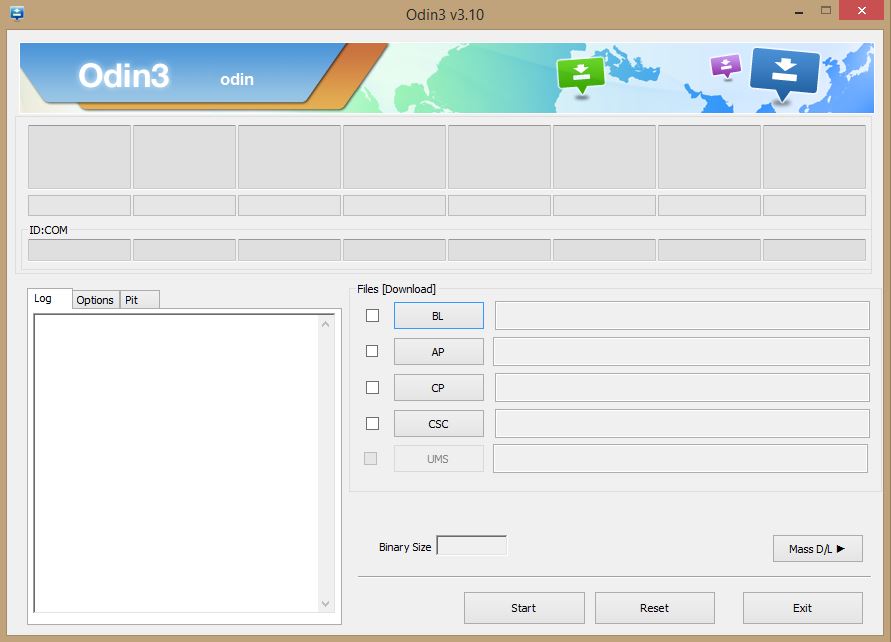Click the Odin3 banner logo text
Screen dimensions: 891x642
123,75
